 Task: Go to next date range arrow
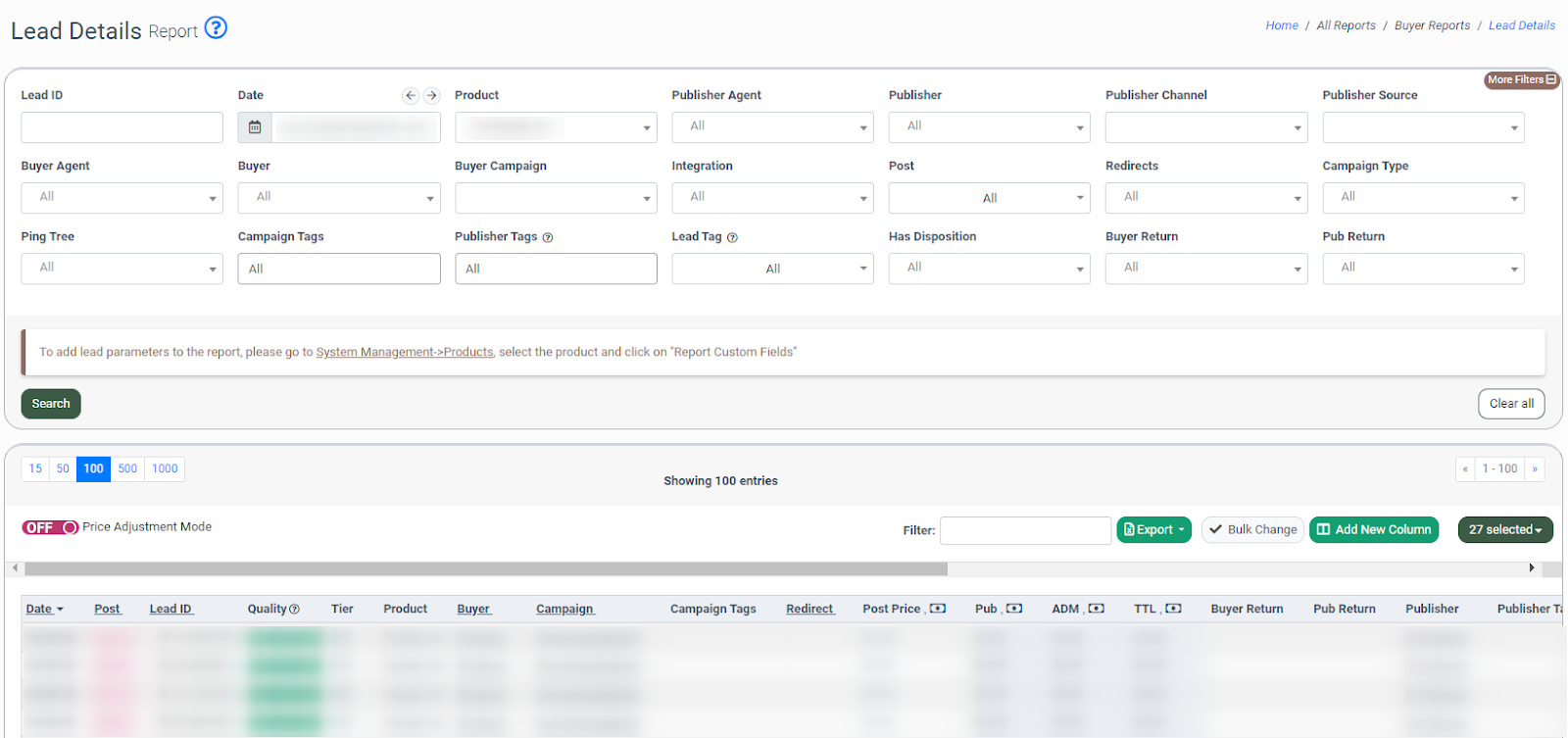tap(431, 96)
